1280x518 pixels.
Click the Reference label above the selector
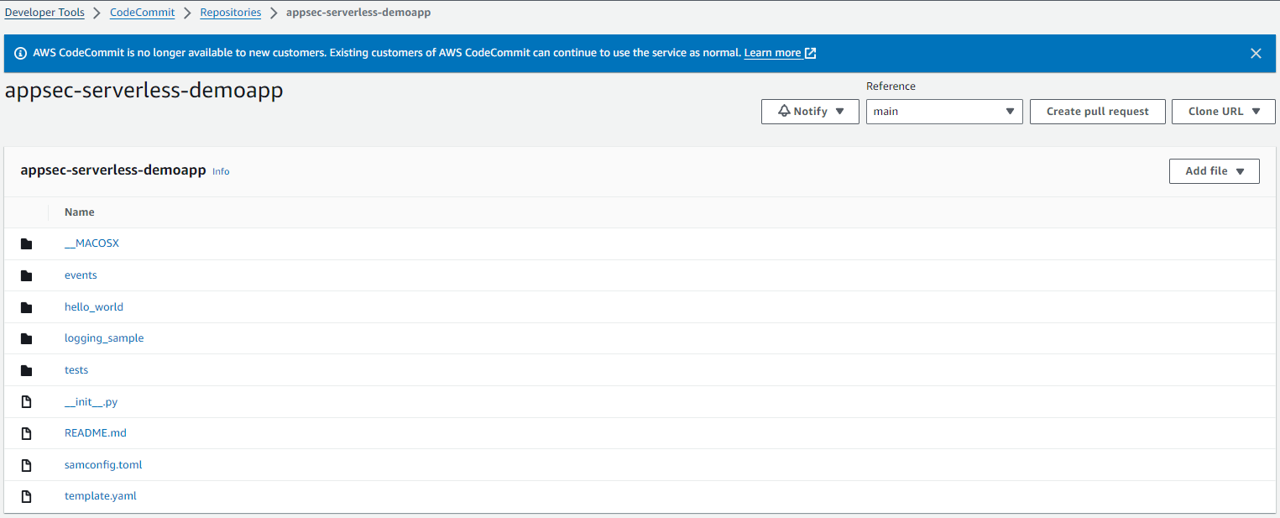(x=891, y=86)
